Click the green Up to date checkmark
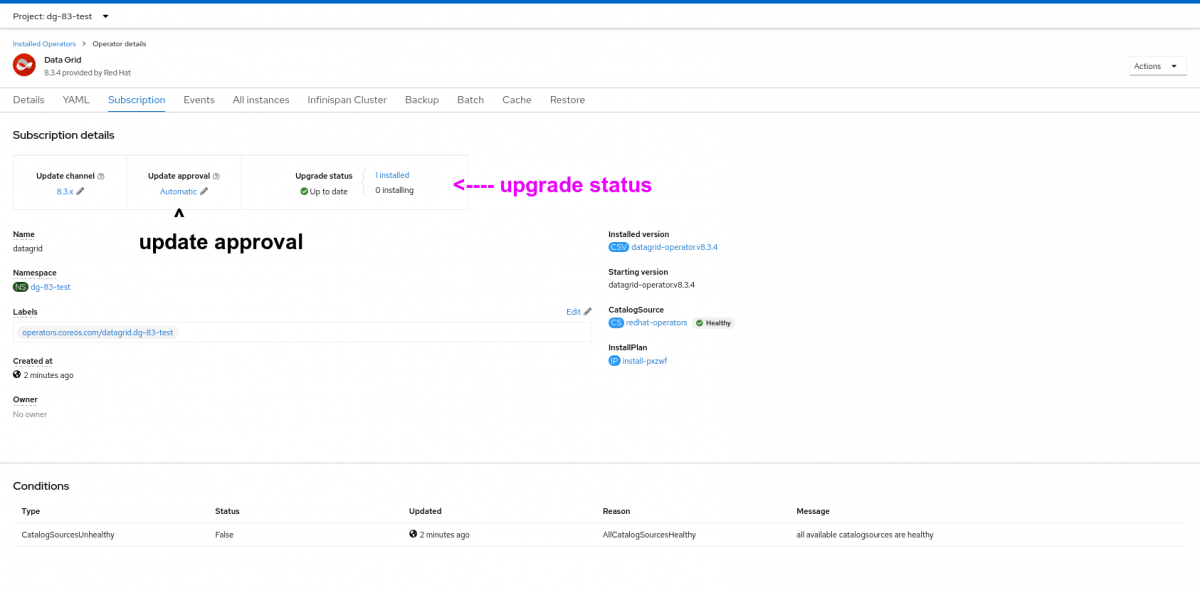1200x593 pixels. 304,191
